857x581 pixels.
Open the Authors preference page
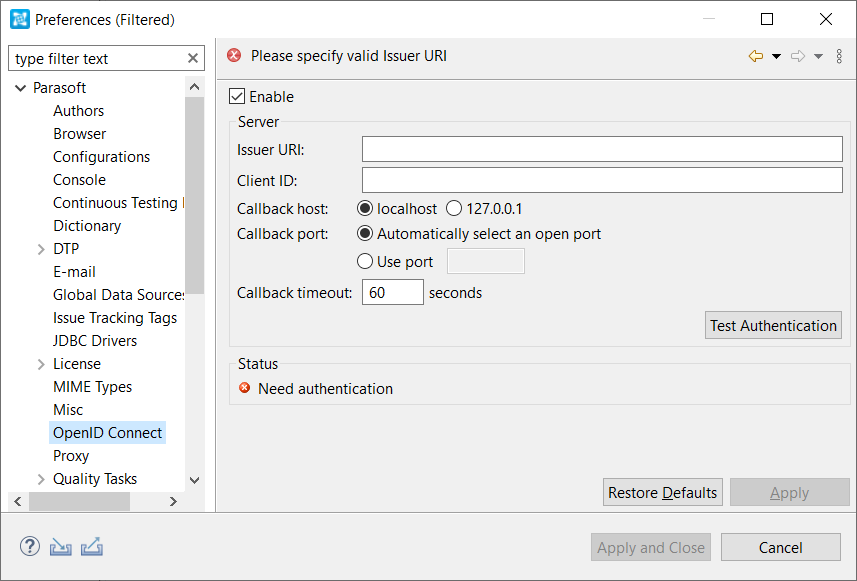[x=78, y=111]
